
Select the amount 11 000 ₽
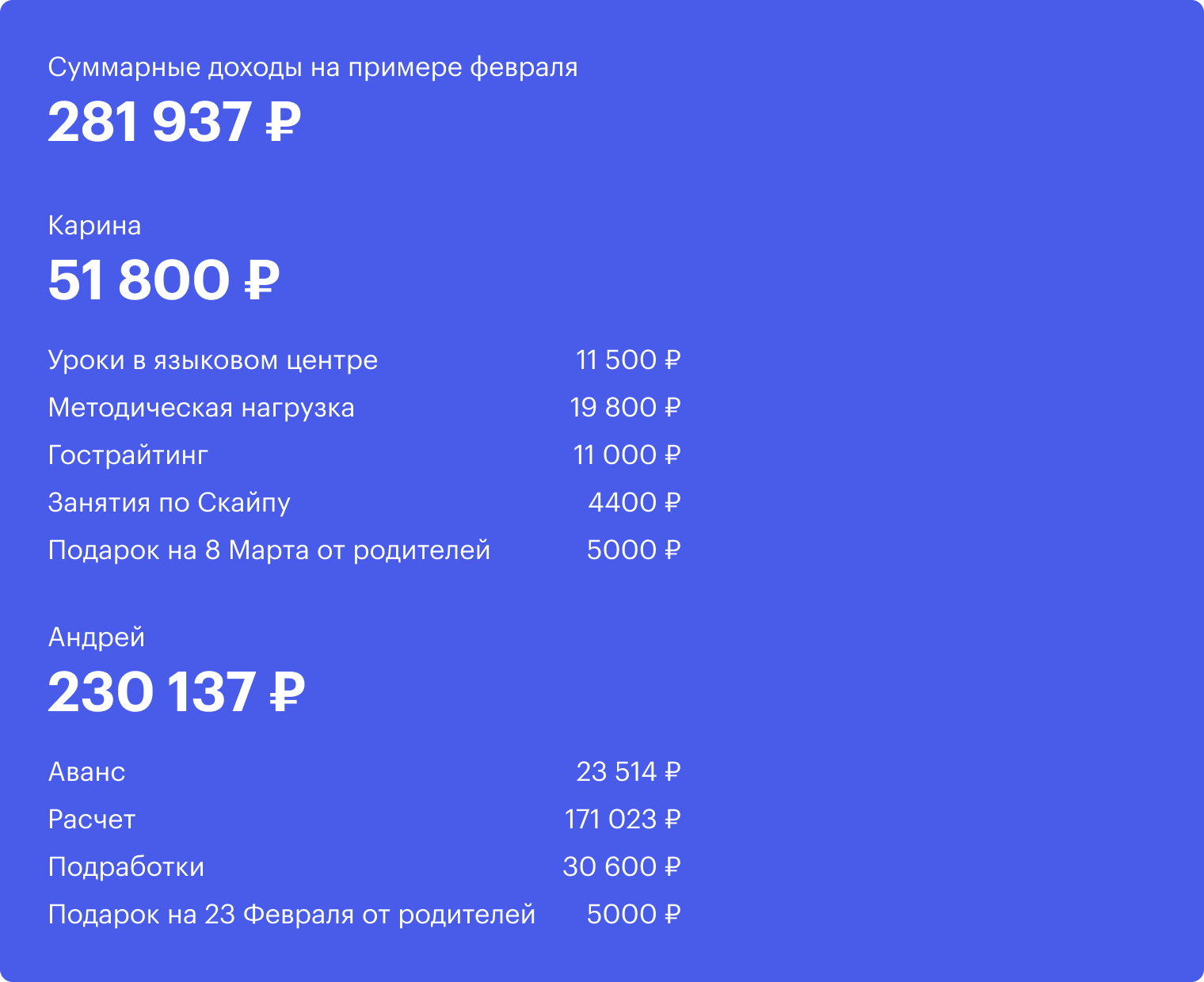[627, 455]
